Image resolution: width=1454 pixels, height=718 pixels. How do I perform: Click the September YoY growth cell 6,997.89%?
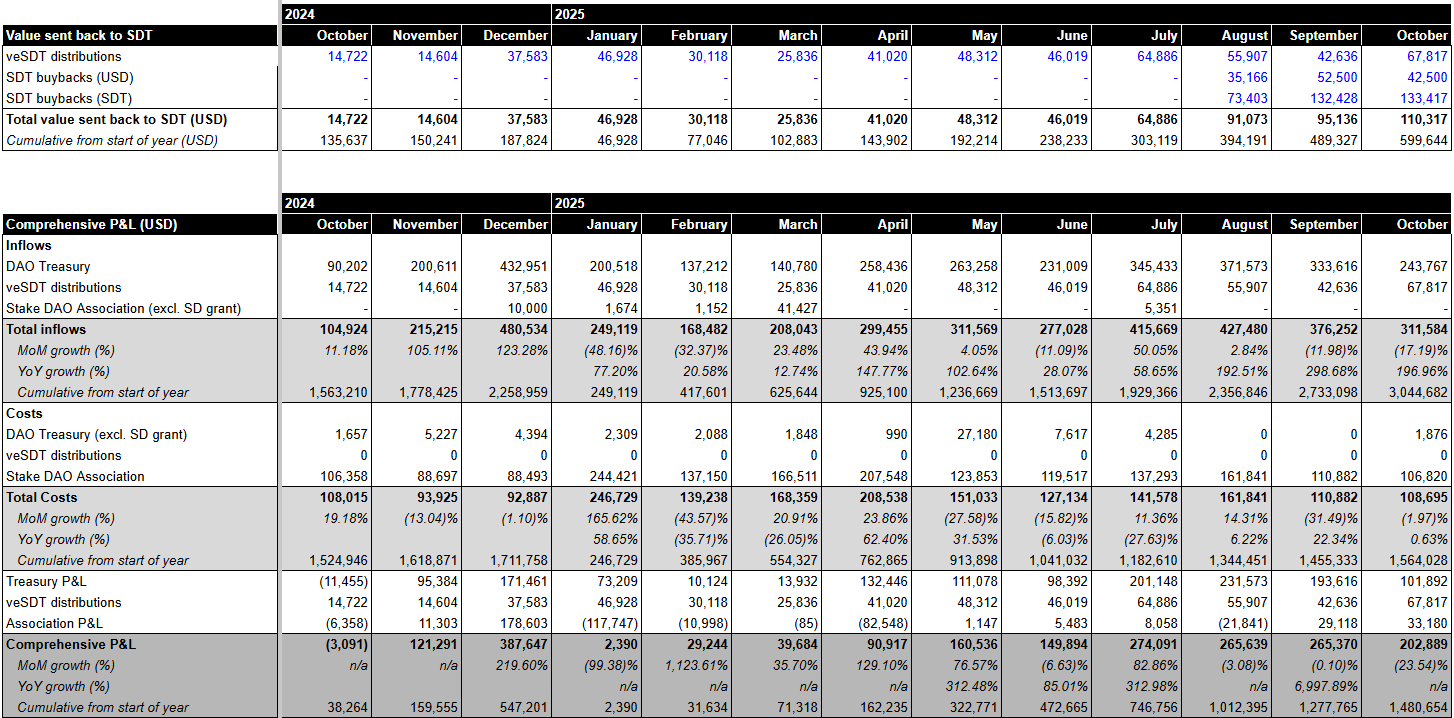pyautogui.click(x=1324, y=686)
